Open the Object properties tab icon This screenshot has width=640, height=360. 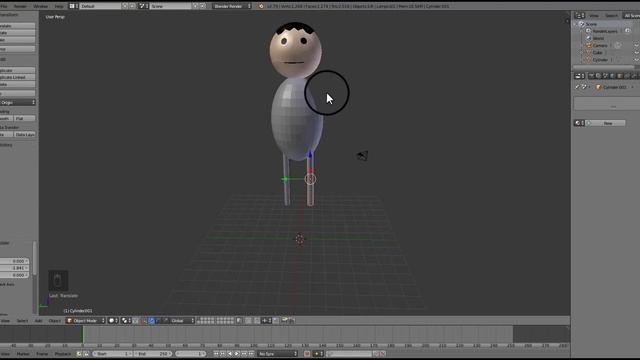click(620, 76)
